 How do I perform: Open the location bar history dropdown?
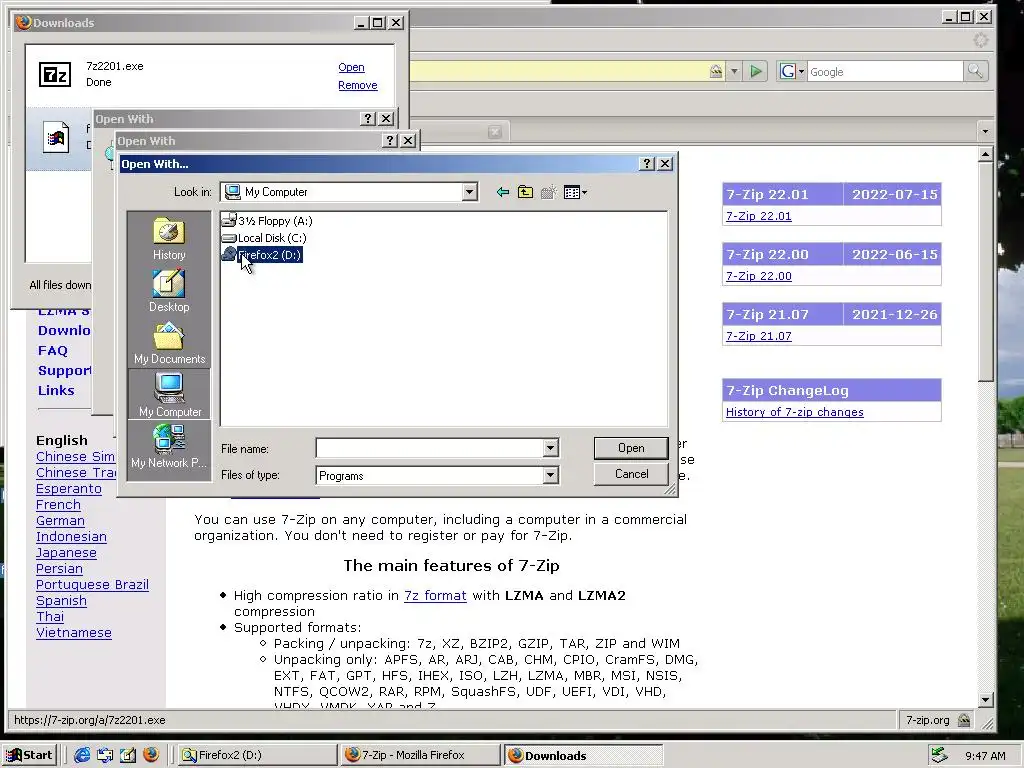734,71
